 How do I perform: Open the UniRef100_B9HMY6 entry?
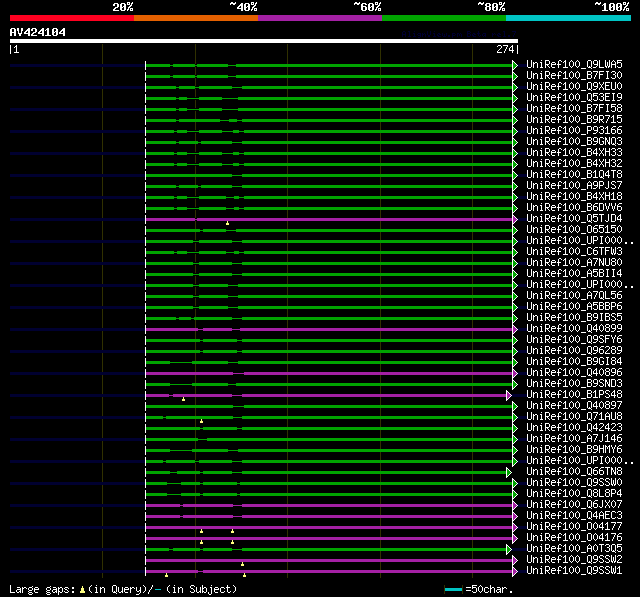(574, 450)
